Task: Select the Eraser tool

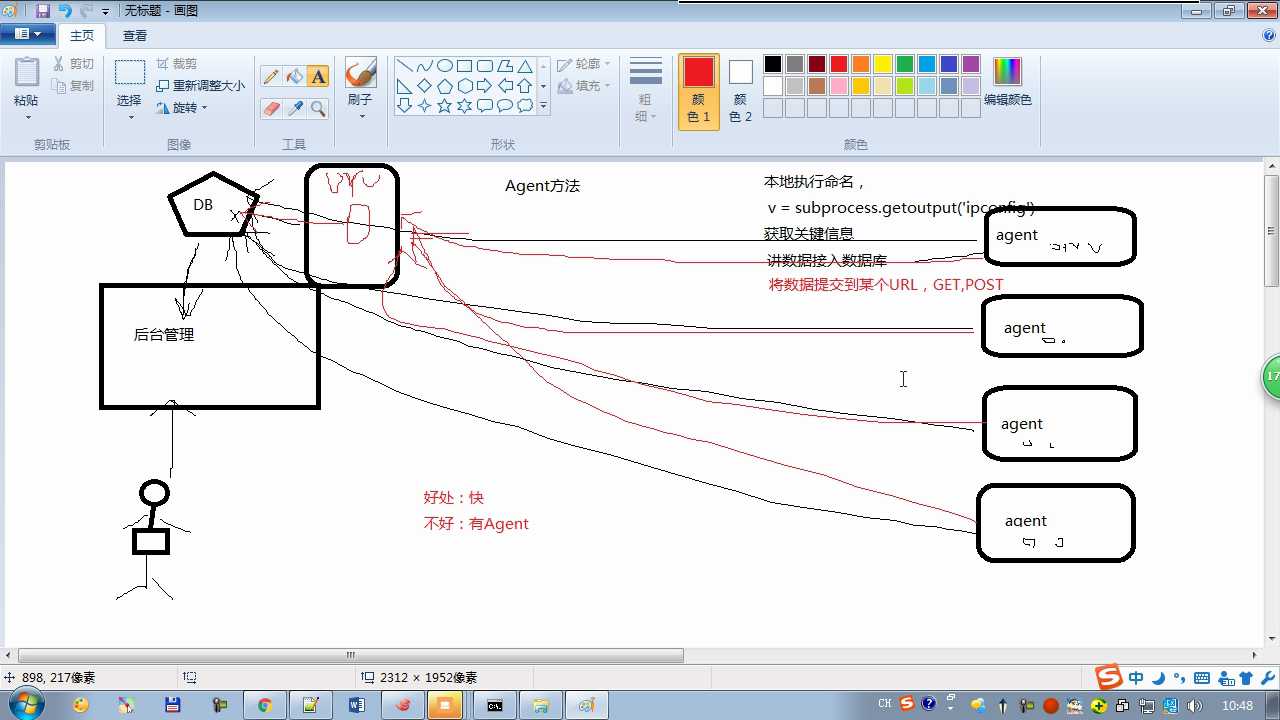Action: click(271, 108)
